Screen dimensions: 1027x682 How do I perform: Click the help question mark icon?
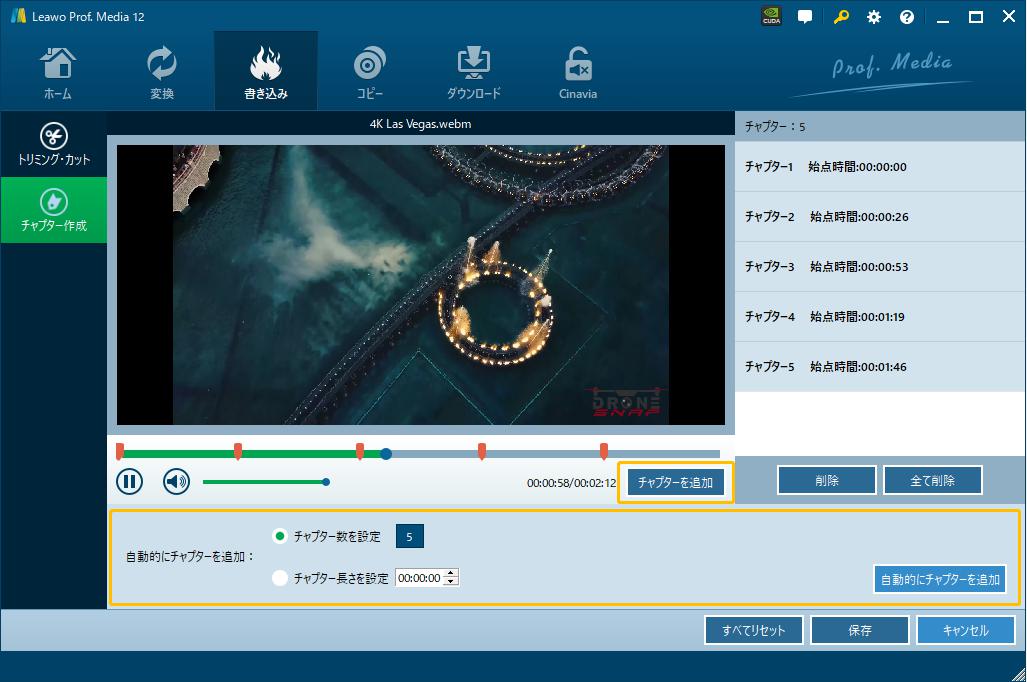click(x=907, y=17)
